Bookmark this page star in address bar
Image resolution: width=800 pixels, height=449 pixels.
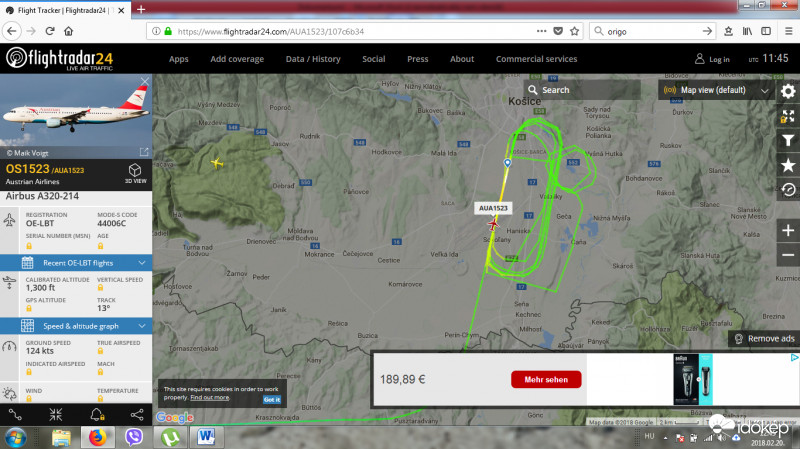(574, 31)
